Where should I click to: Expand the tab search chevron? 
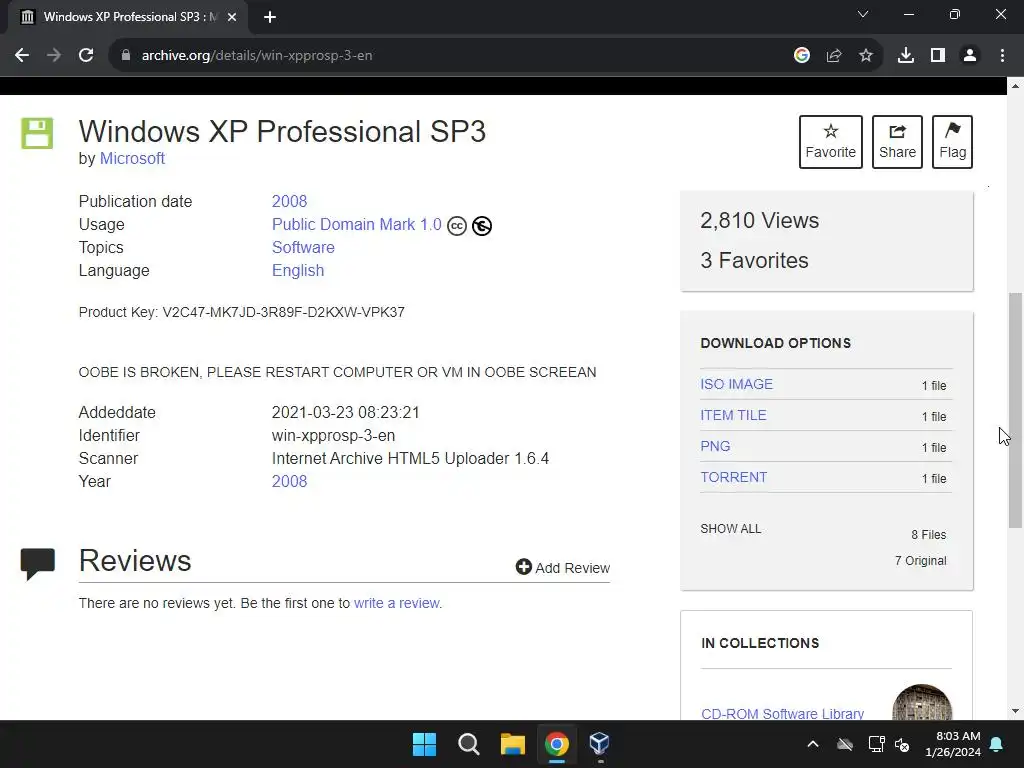[863, 14]
